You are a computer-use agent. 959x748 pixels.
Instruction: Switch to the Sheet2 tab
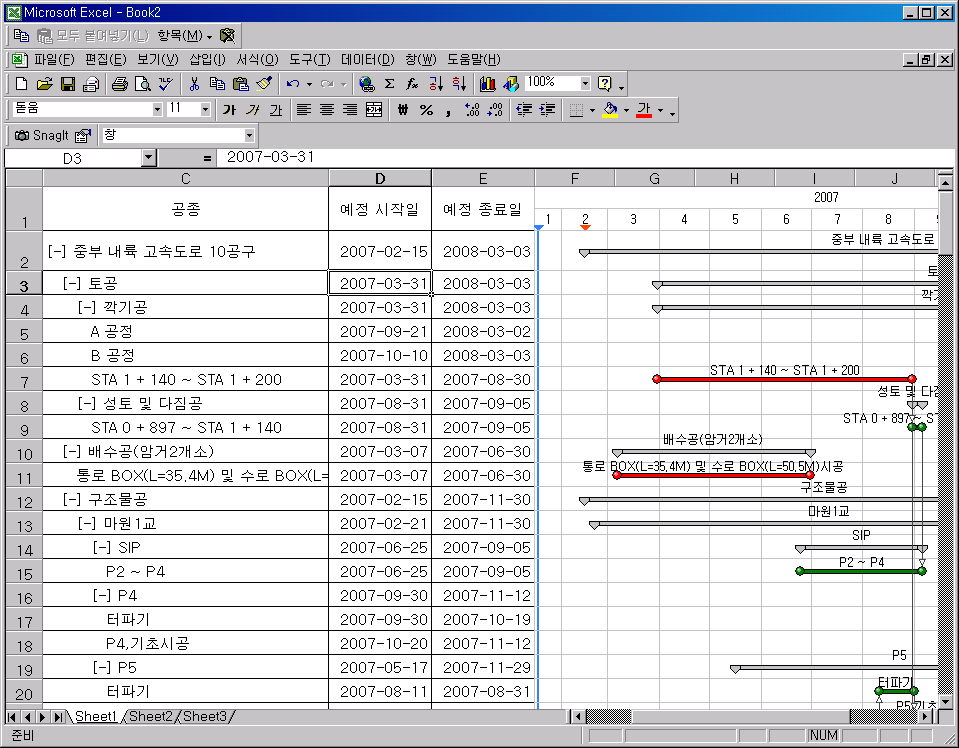point(150,716)
